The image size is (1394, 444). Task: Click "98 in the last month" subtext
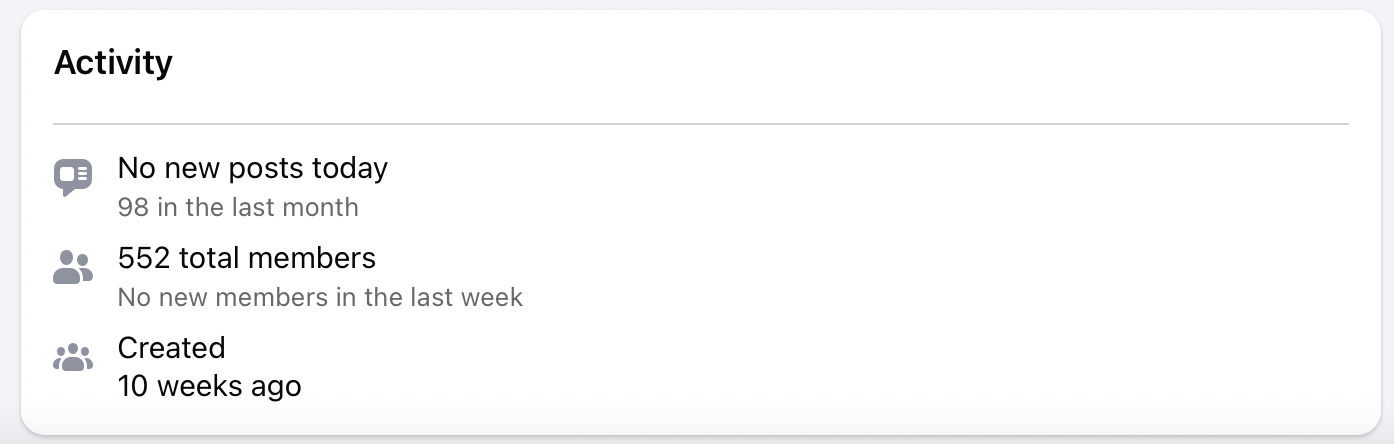238,207
